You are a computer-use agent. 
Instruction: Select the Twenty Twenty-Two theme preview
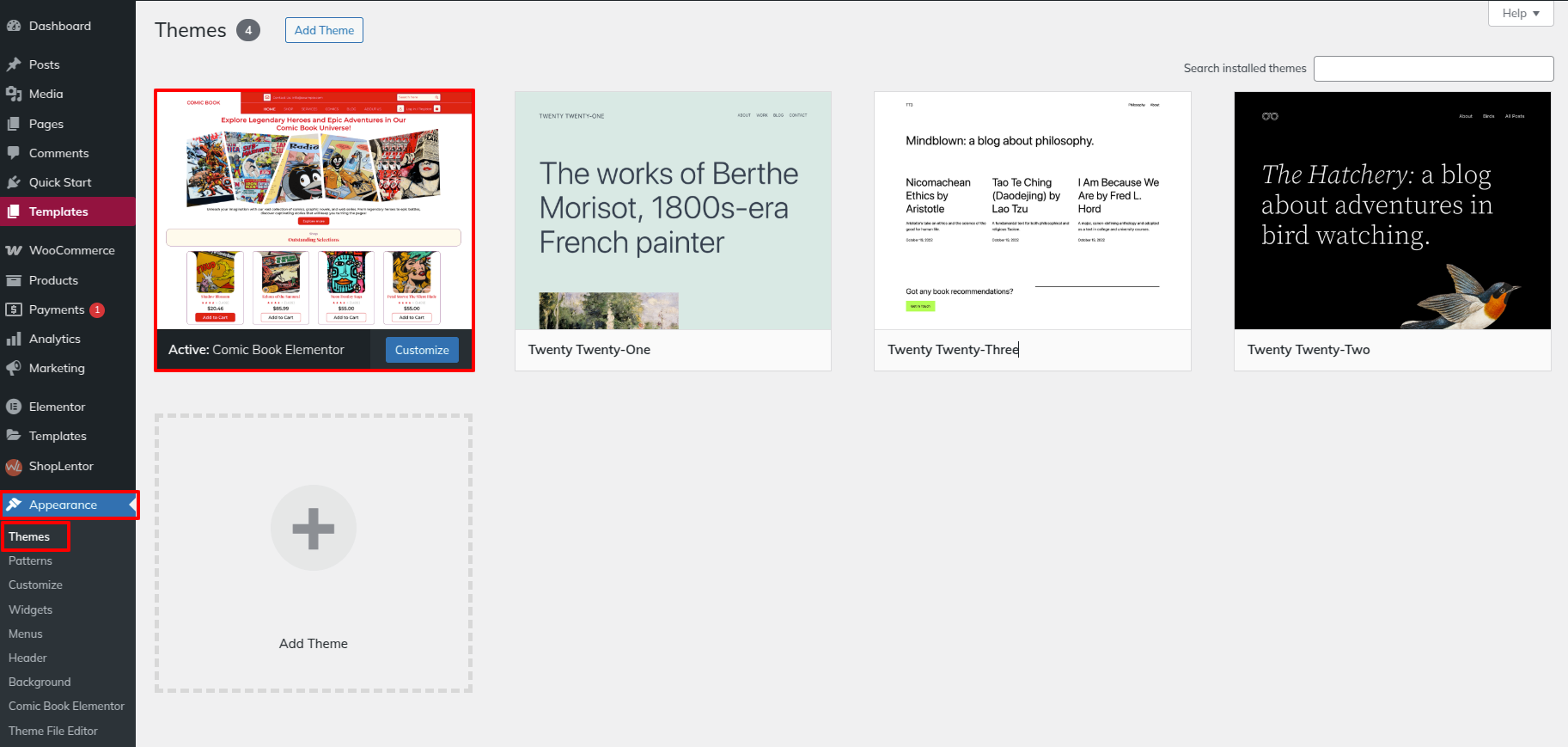(1392, 211)
